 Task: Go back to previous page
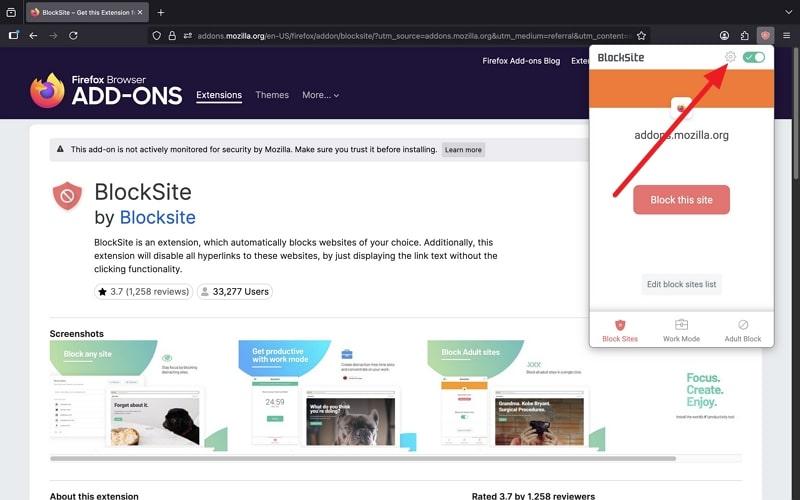[33, 35]
